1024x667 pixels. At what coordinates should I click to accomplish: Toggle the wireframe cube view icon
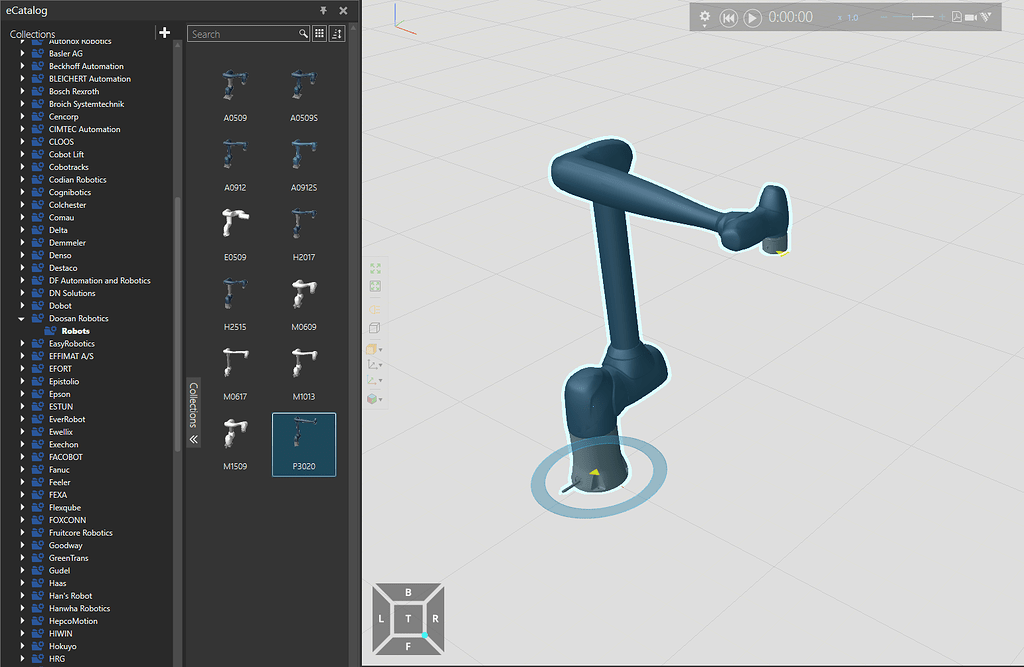[x=375, y=328]
